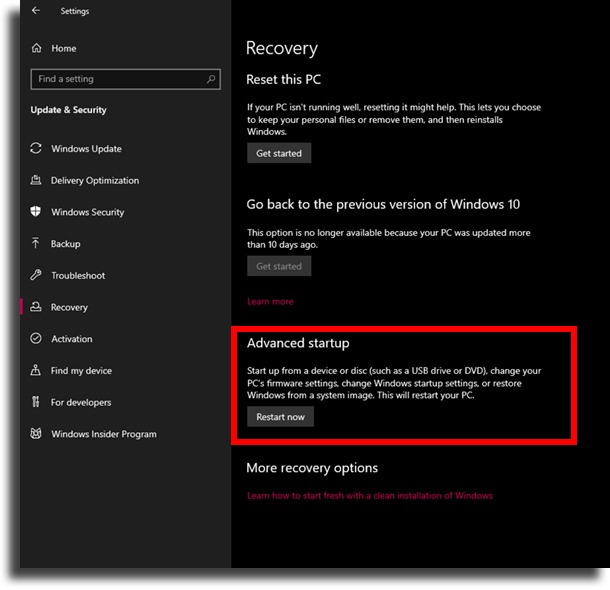Select the Recovery sidebar entry
The image size is (610, 590).
coord(69,307)
